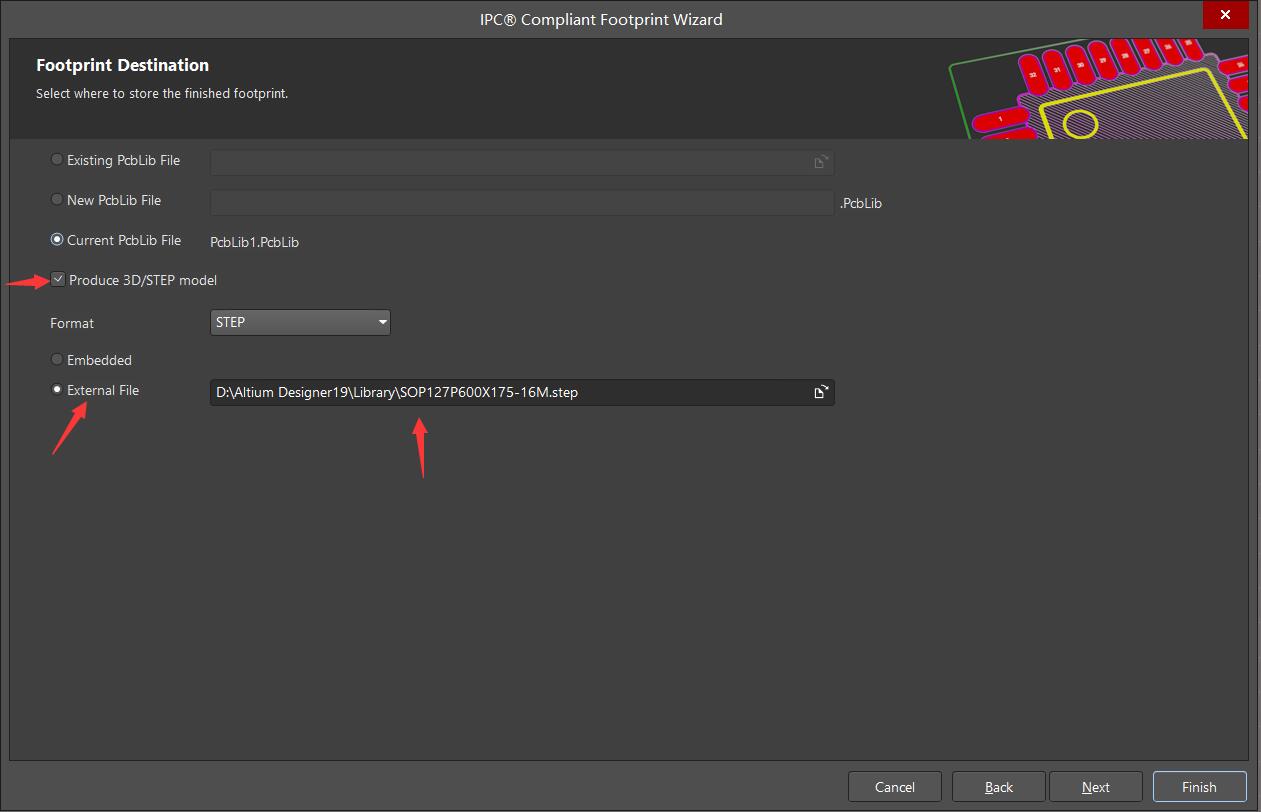Click Finish to complete the footprint

click(1199, 787)
